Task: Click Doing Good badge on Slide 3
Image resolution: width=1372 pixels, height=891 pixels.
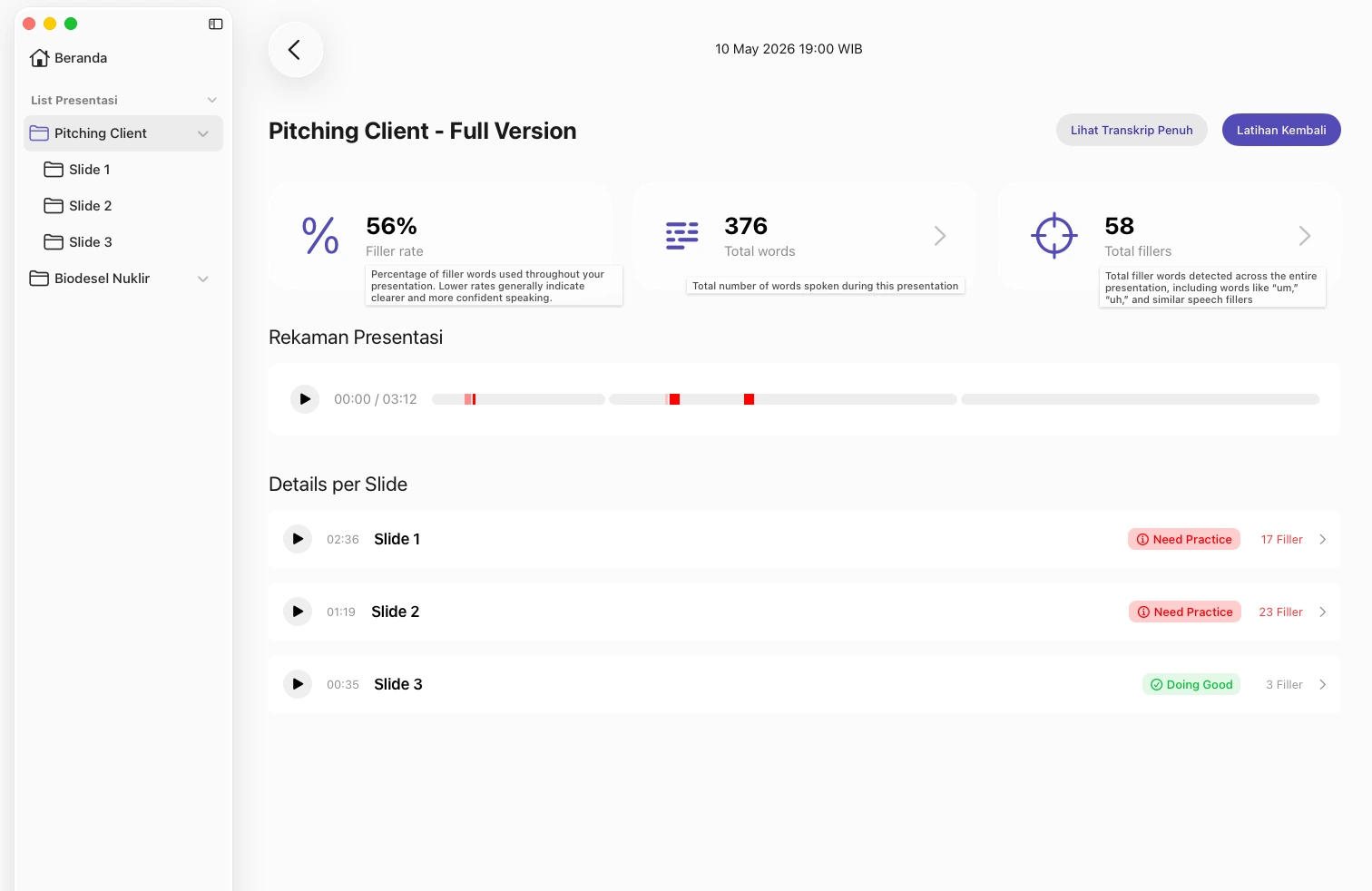Action: pyautogui.click(x=1191, y=684)
